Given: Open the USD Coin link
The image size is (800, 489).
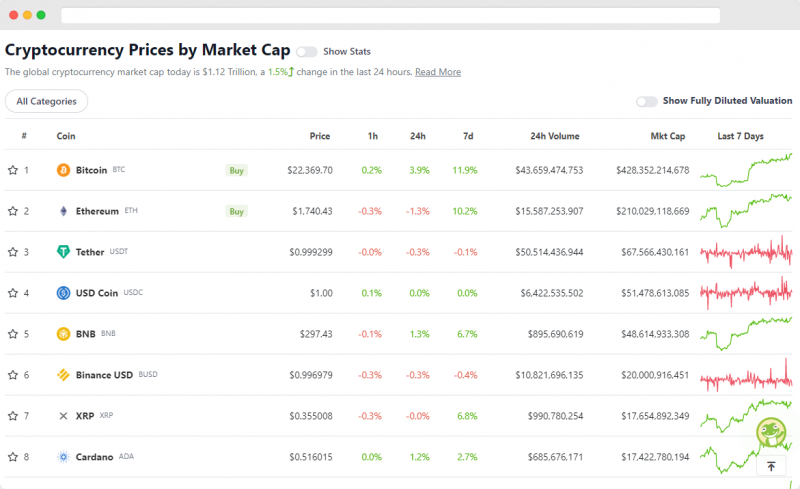Looking at the screenshot, I should [96, 293].
